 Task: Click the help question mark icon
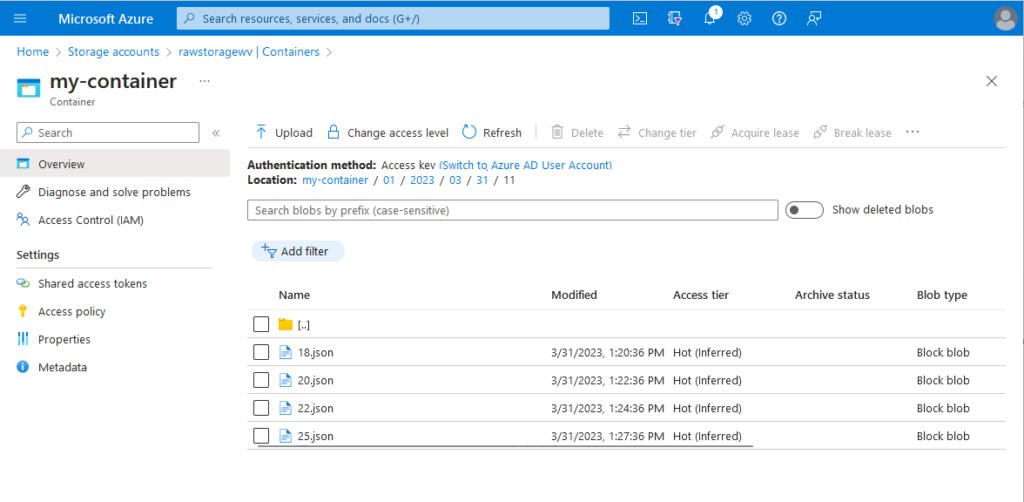[779, 19]
